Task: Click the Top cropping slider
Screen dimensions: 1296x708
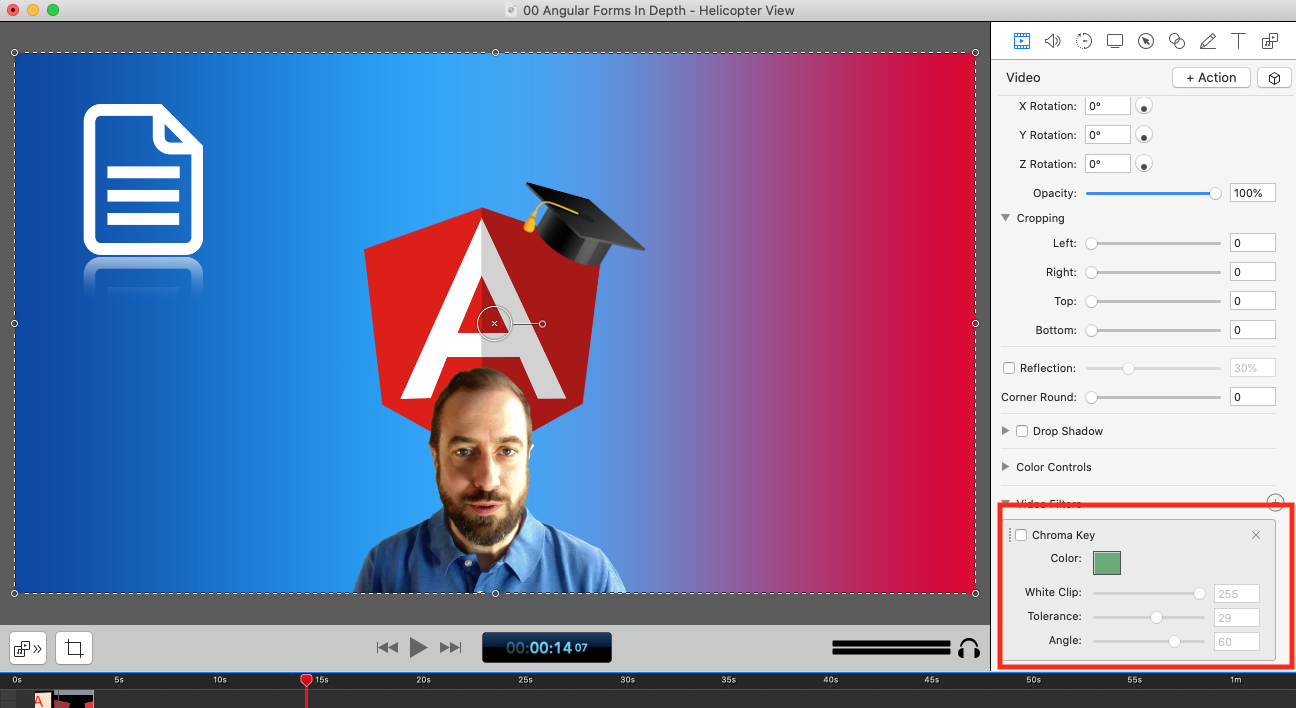Action: [x=1154, y=301]
